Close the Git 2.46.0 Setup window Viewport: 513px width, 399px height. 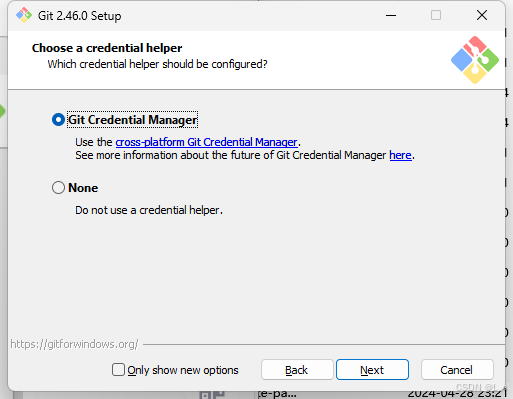482,15
